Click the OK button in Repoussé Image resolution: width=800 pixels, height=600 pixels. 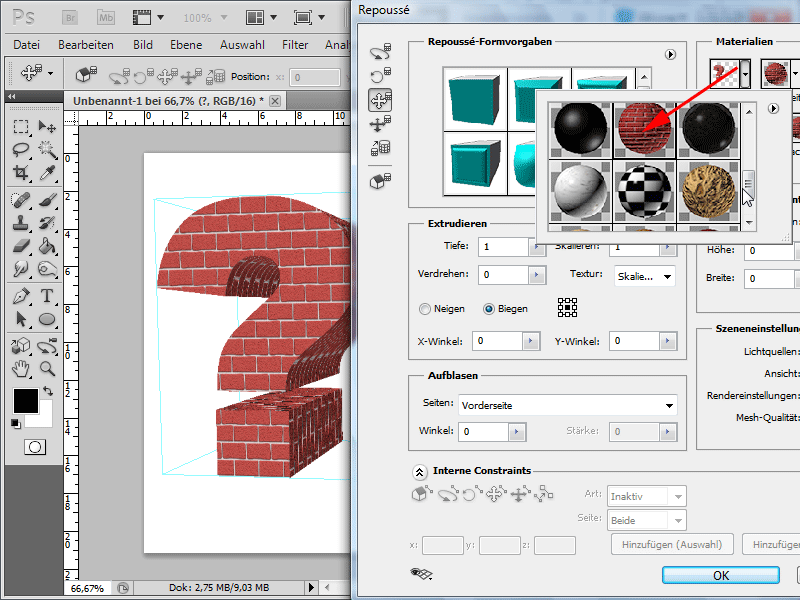pos(720,576)
